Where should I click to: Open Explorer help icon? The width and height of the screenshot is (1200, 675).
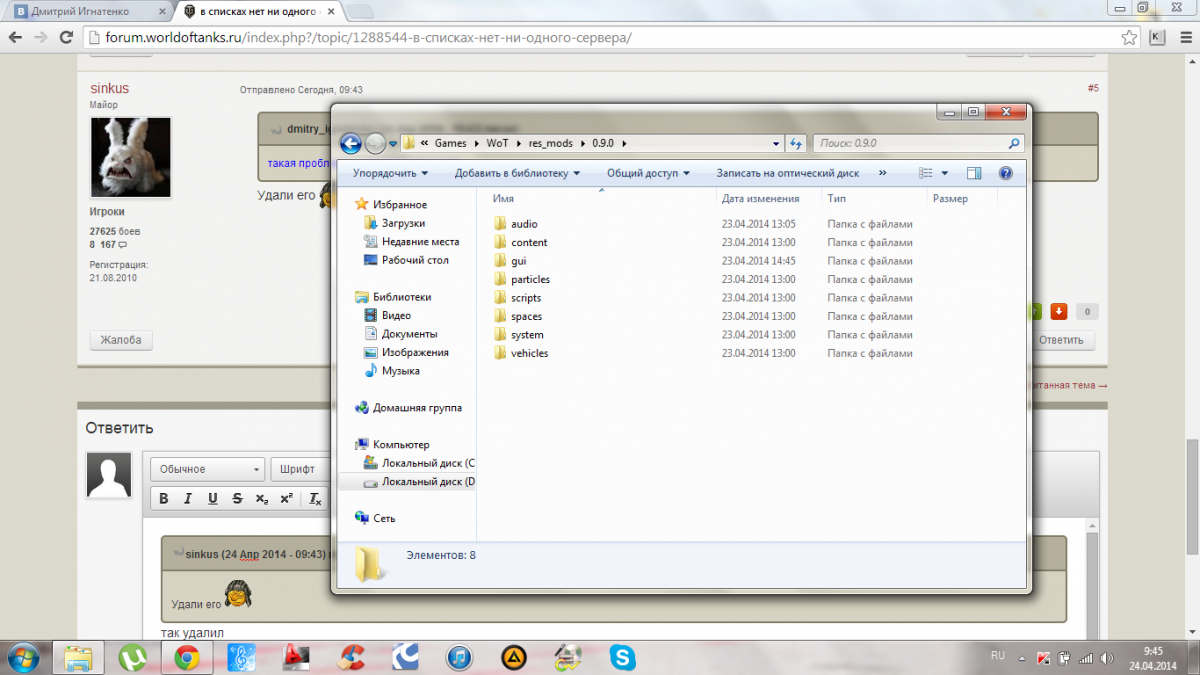click(x=1006, y=173)
